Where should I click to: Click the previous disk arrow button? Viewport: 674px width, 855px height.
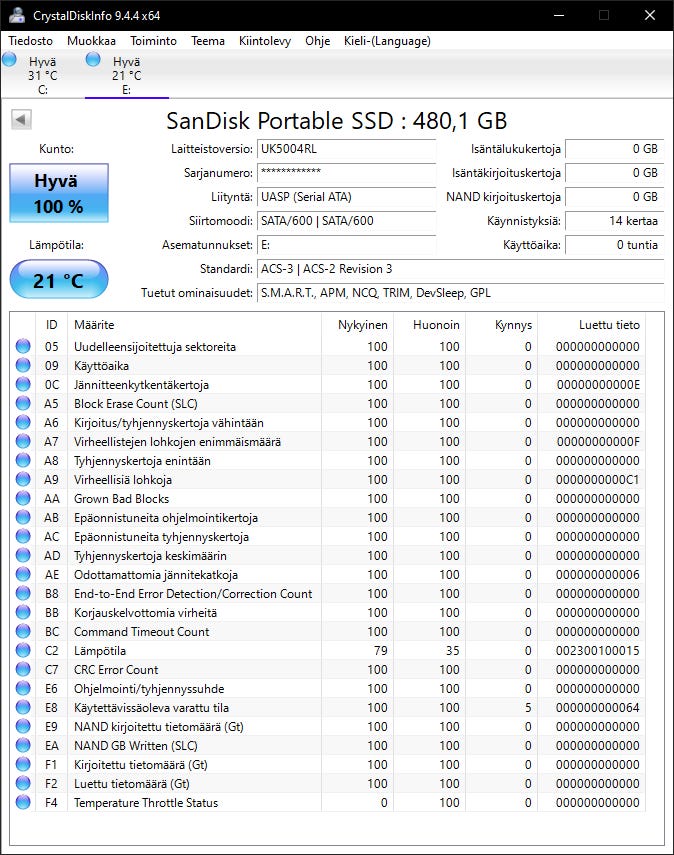21,120
